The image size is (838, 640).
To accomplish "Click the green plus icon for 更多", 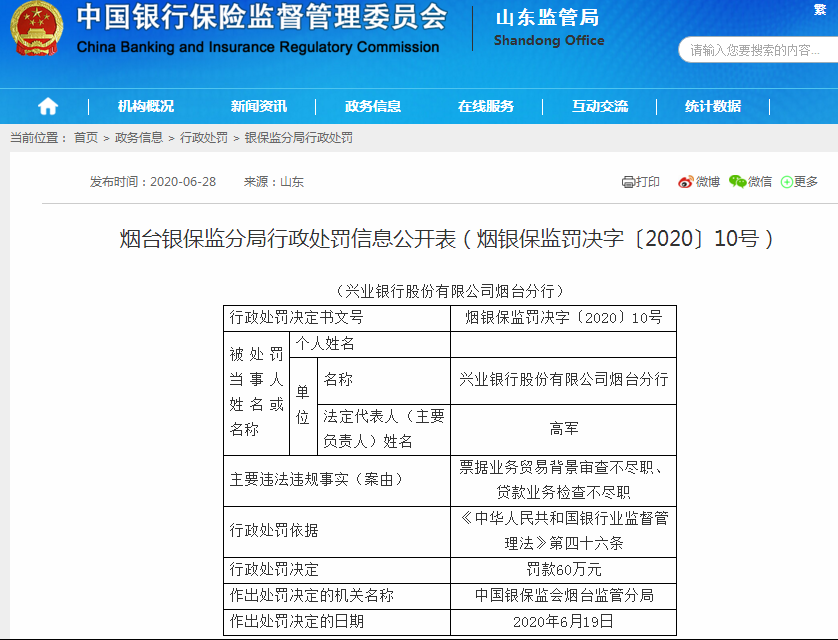I will (787, 182).
